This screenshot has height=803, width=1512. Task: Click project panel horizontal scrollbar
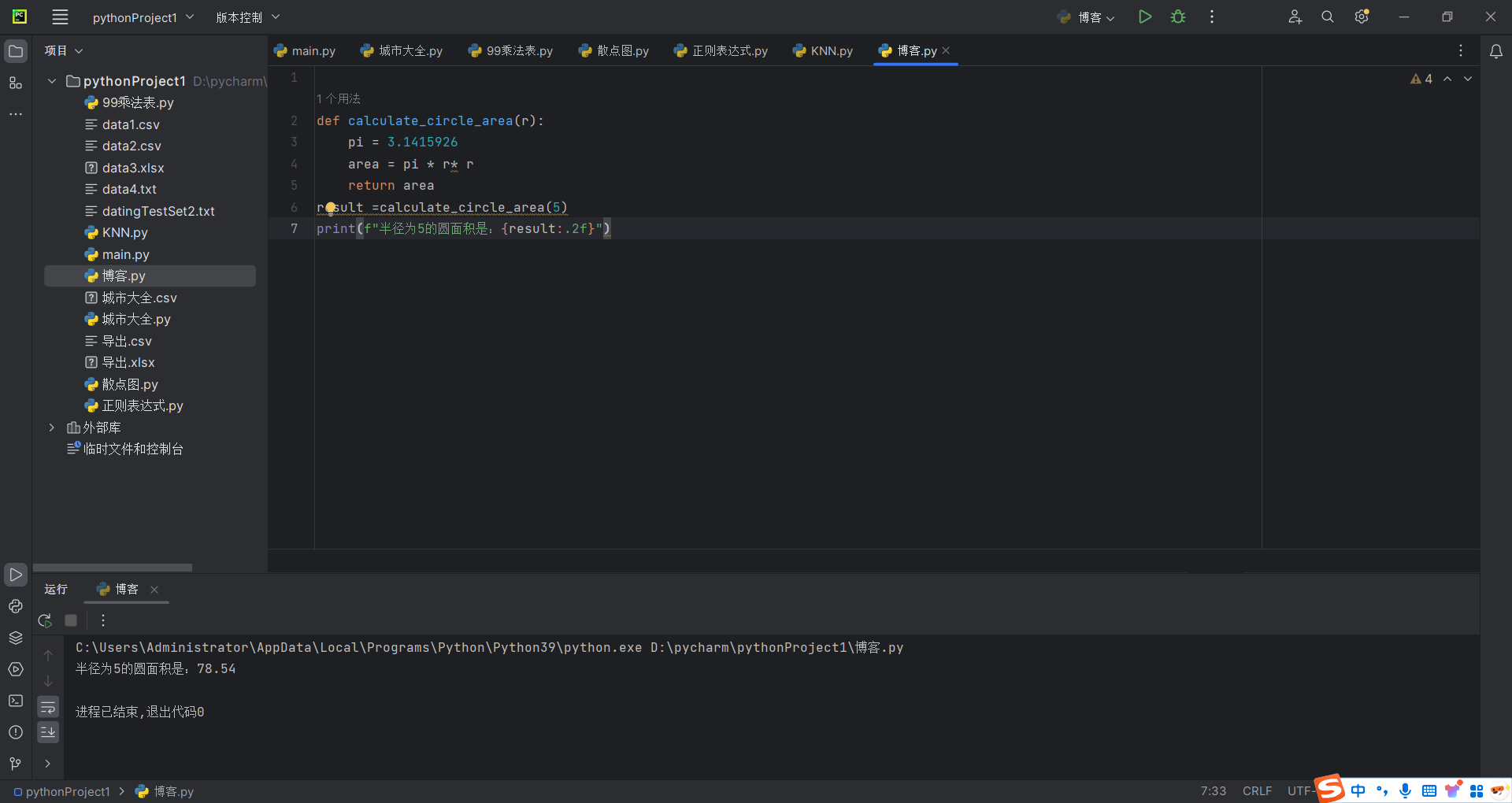pyautogui.click(x=113, y=568)
